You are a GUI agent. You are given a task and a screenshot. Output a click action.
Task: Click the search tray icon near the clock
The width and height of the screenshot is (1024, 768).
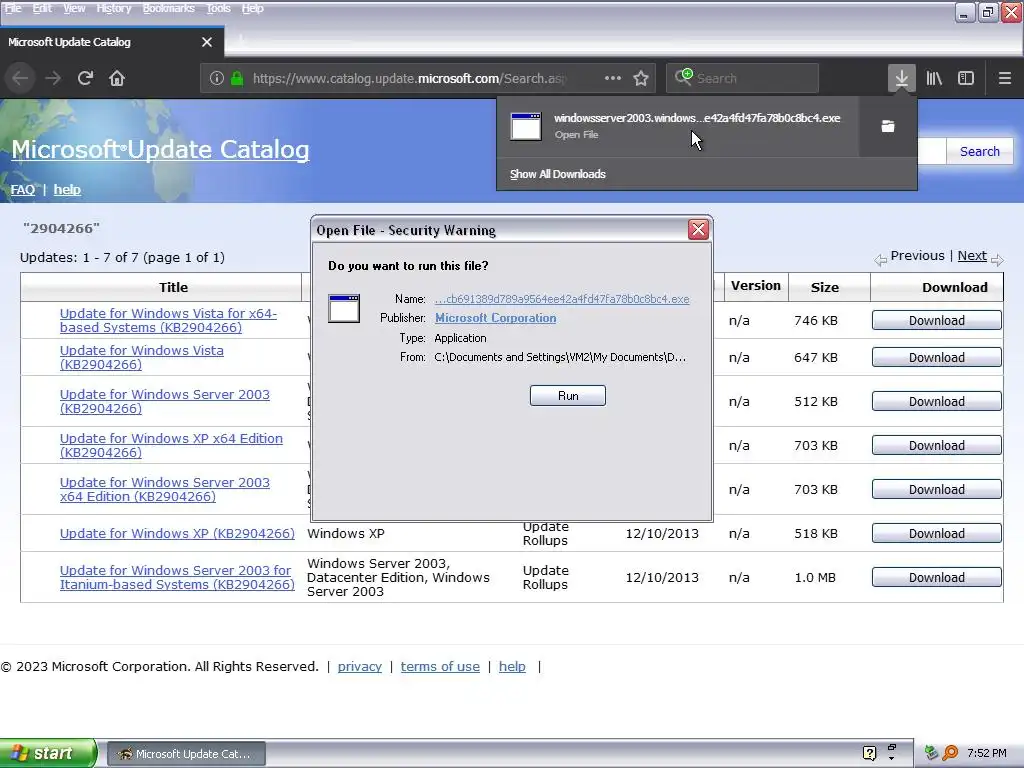(950, 753)
